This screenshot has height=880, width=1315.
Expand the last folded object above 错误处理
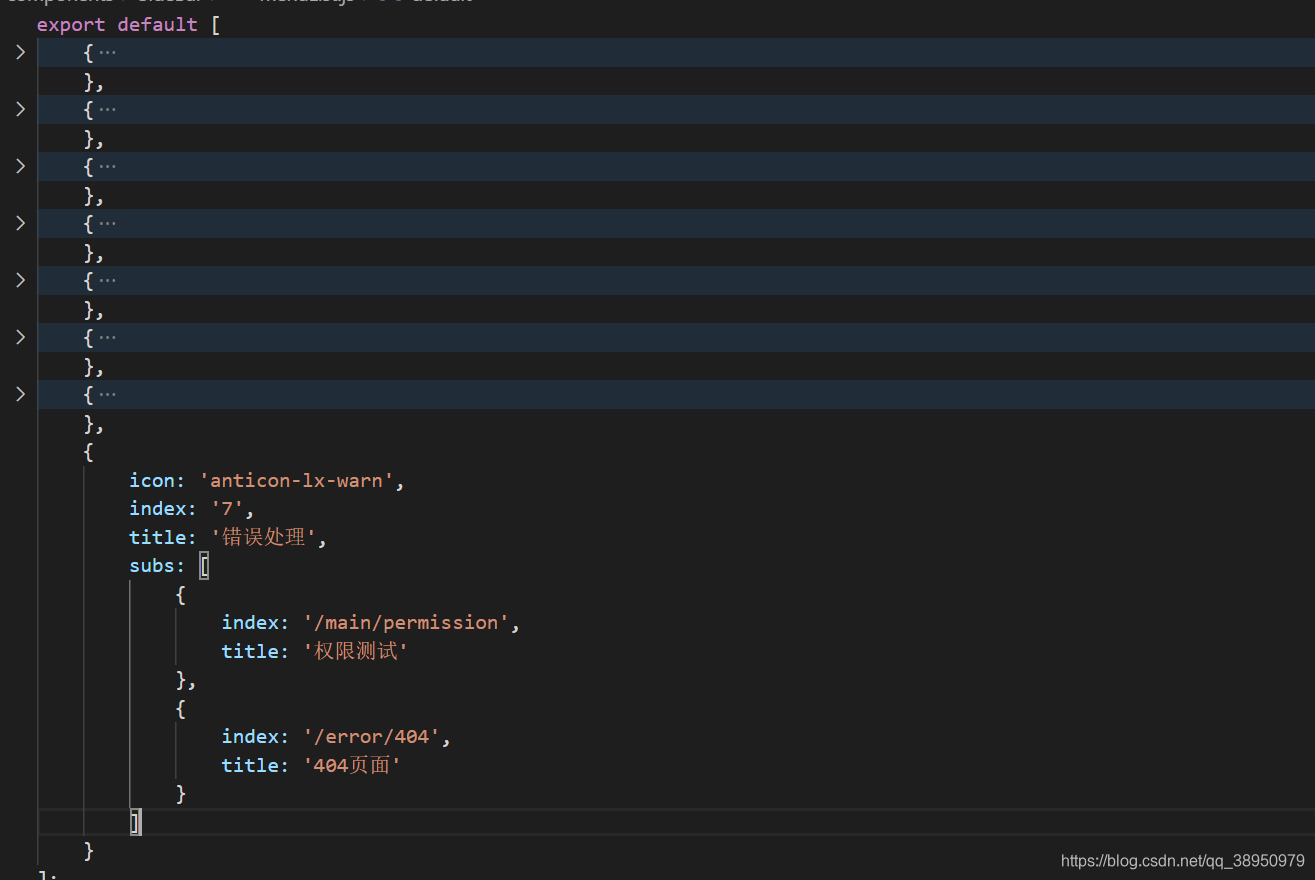19,394
